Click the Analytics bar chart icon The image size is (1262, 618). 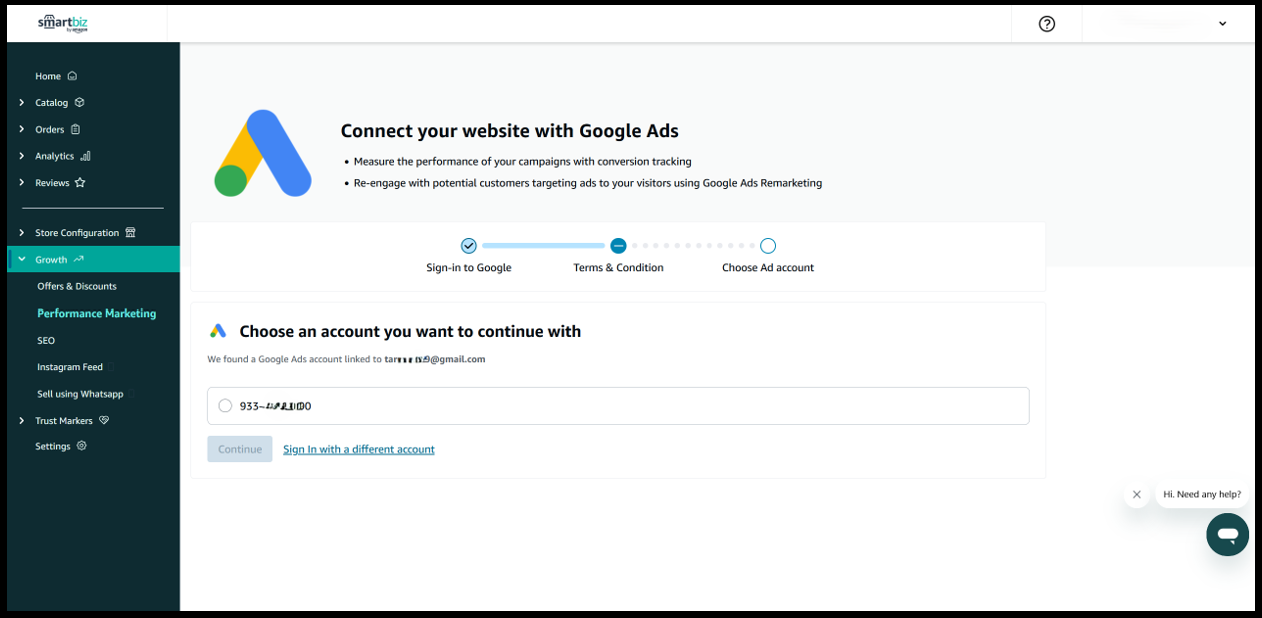(85, 156)
